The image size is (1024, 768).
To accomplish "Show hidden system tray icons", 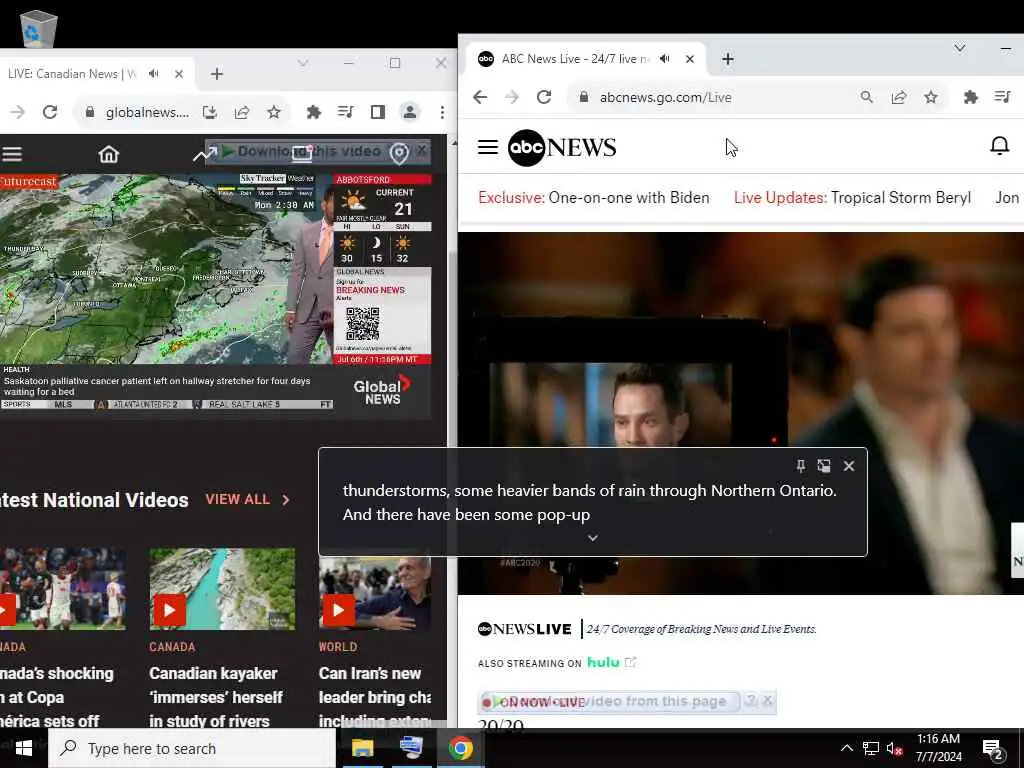I will (x=846, y=748).
